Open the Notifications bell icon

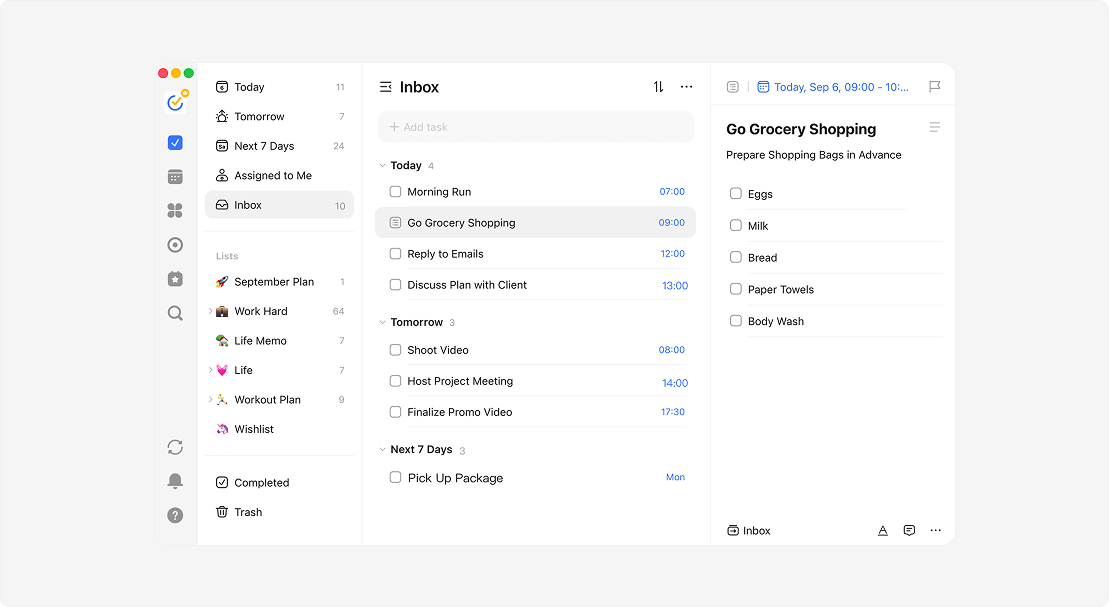[x=175, y=481]
